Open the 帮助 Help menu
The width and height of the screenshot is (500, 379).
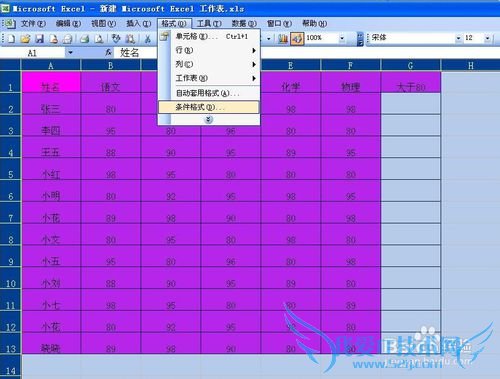[x=314, y=24]
